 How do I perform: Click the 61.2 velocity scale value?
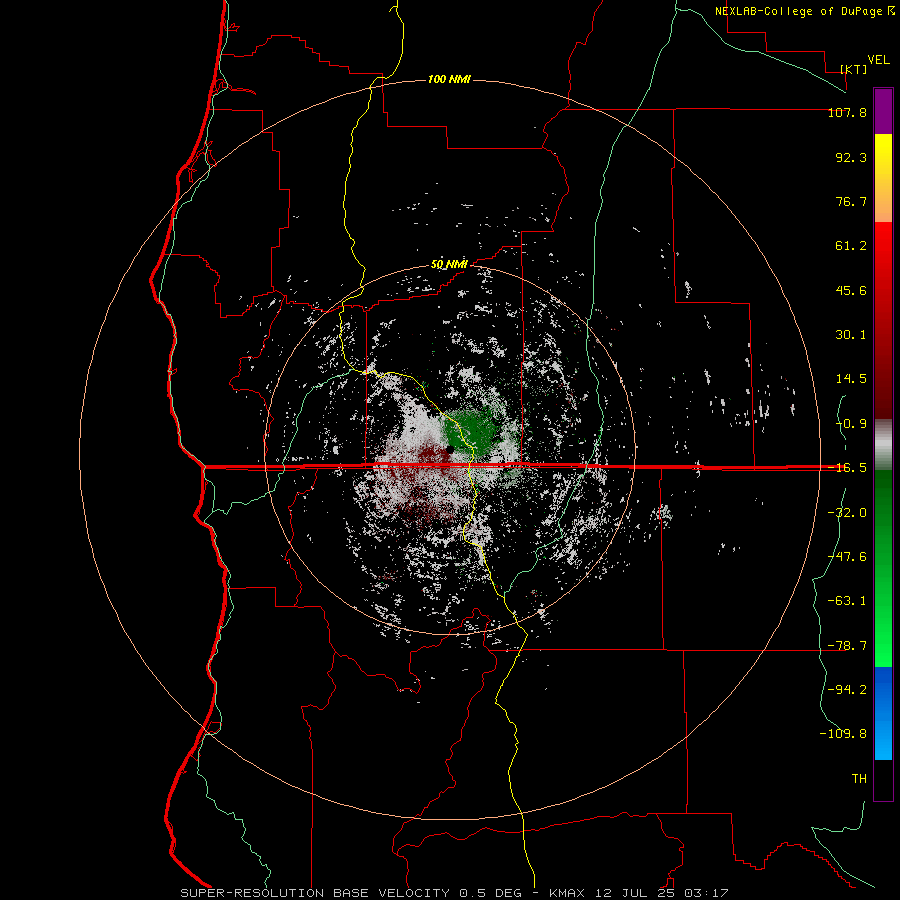click(x=851, y=246)
